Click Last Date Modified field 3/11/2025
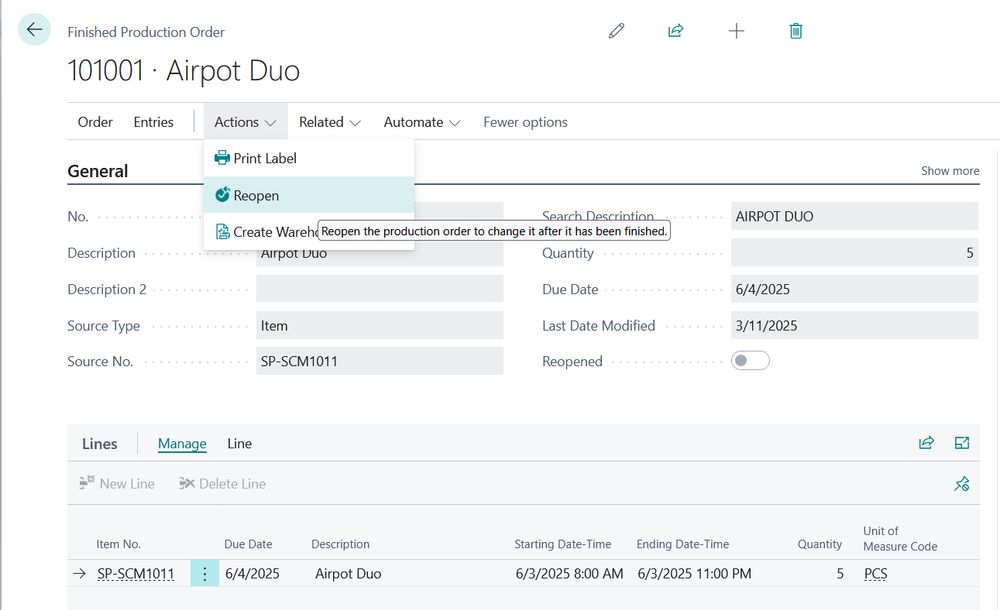 pyautogui.click(x=855, y=325)
